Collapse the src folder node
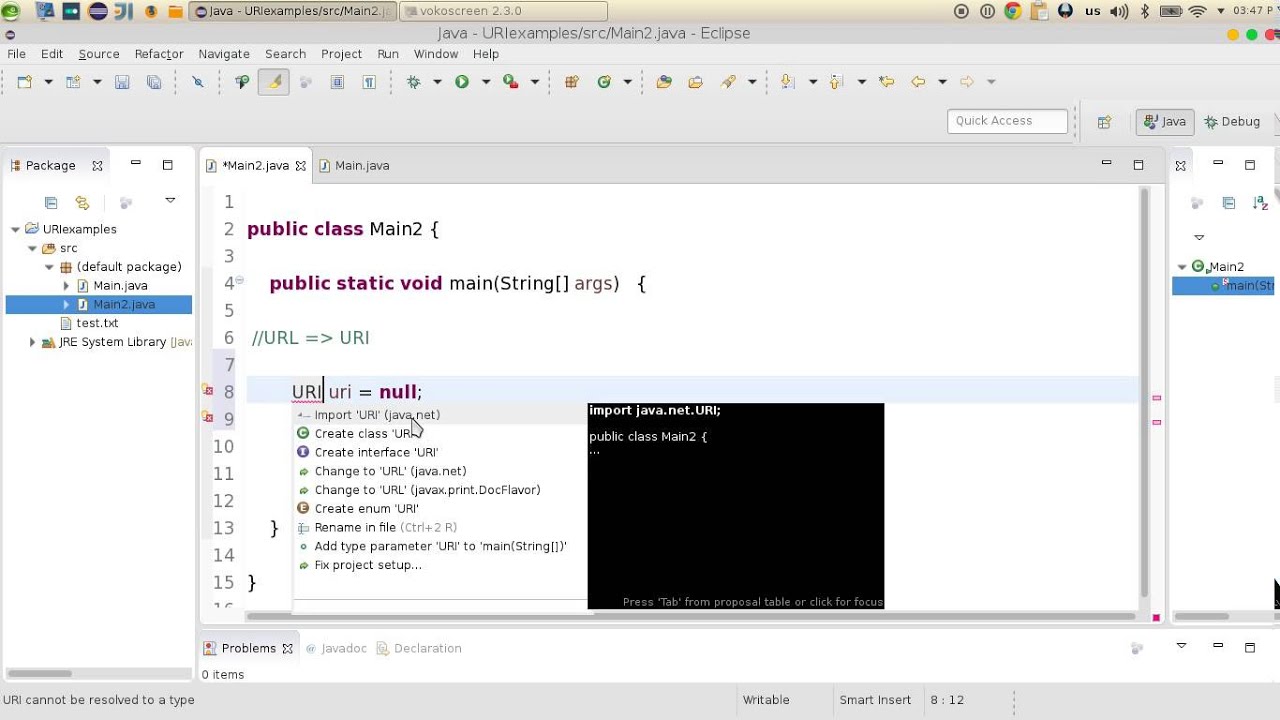1280x720 pixels. [33, 248]
